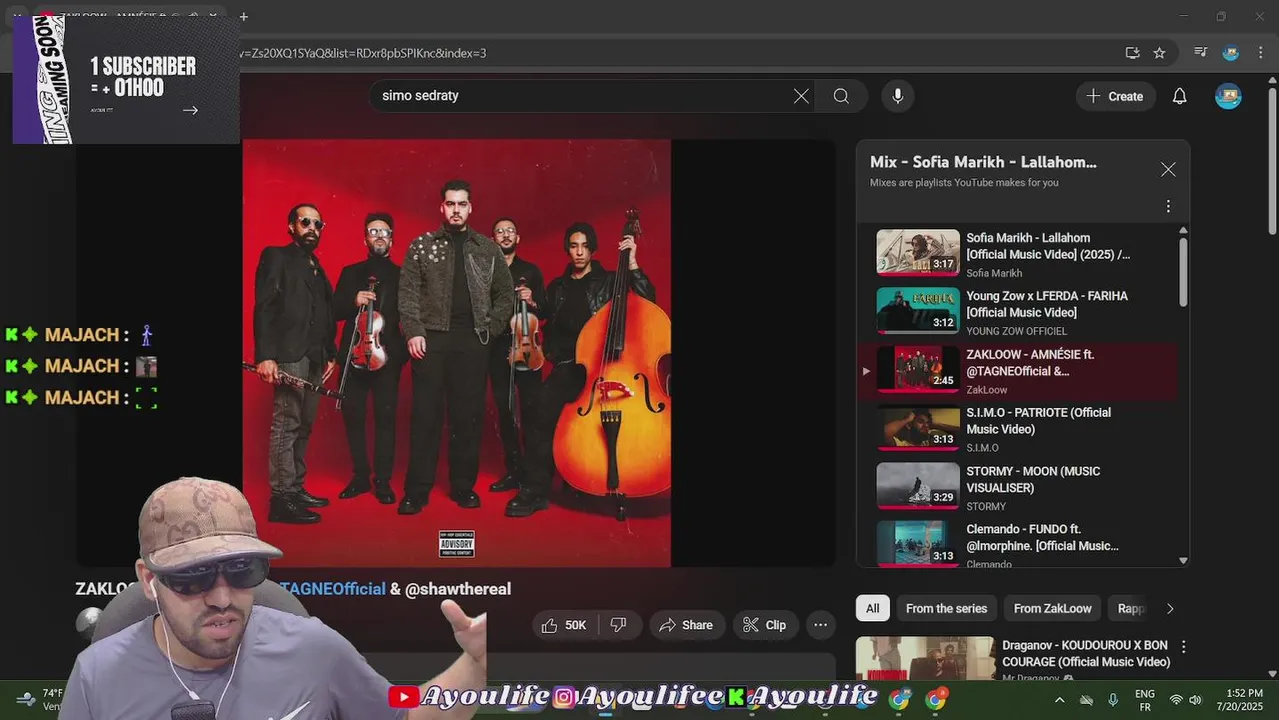Close the Mix playlist panel
Viewport: 1279px width, 720px height.
(1168, 170)
